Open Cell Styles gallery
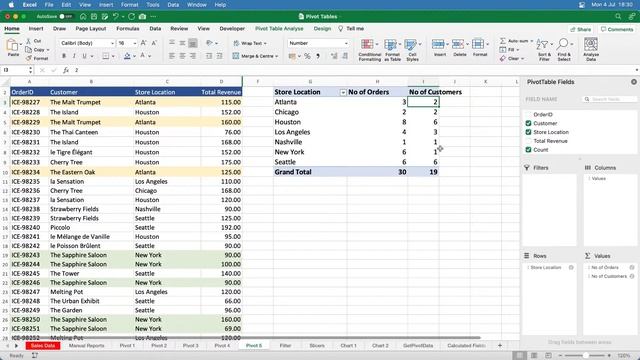 pos(410,44)
